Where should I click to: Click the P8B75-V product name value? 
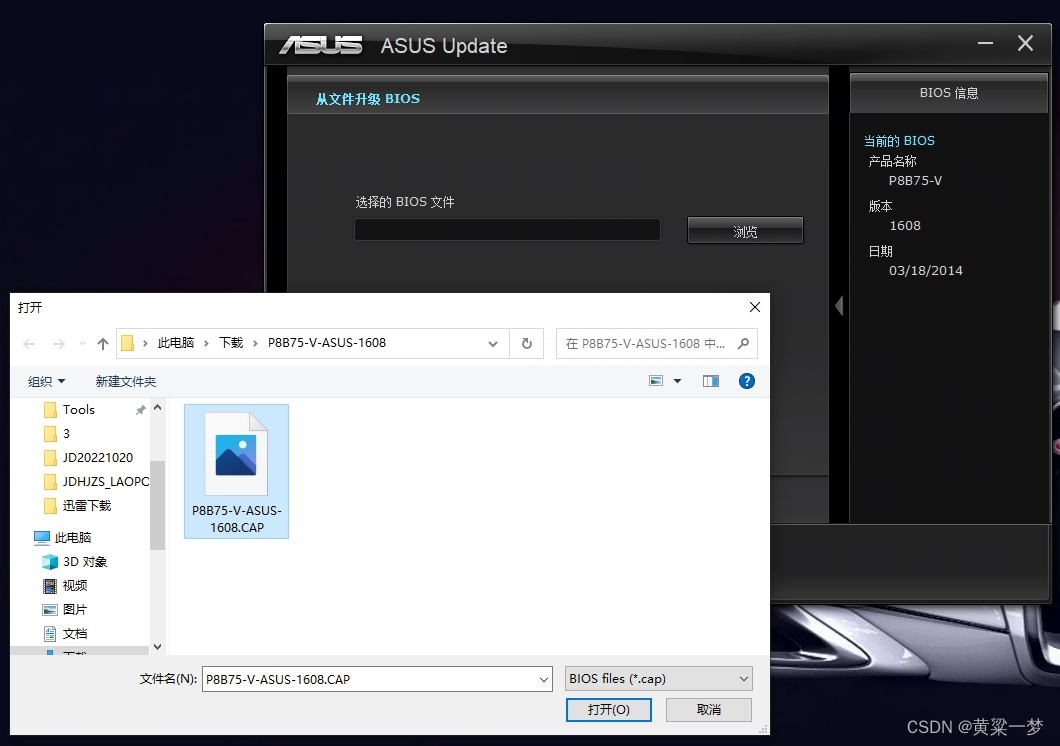coord(915,180)
